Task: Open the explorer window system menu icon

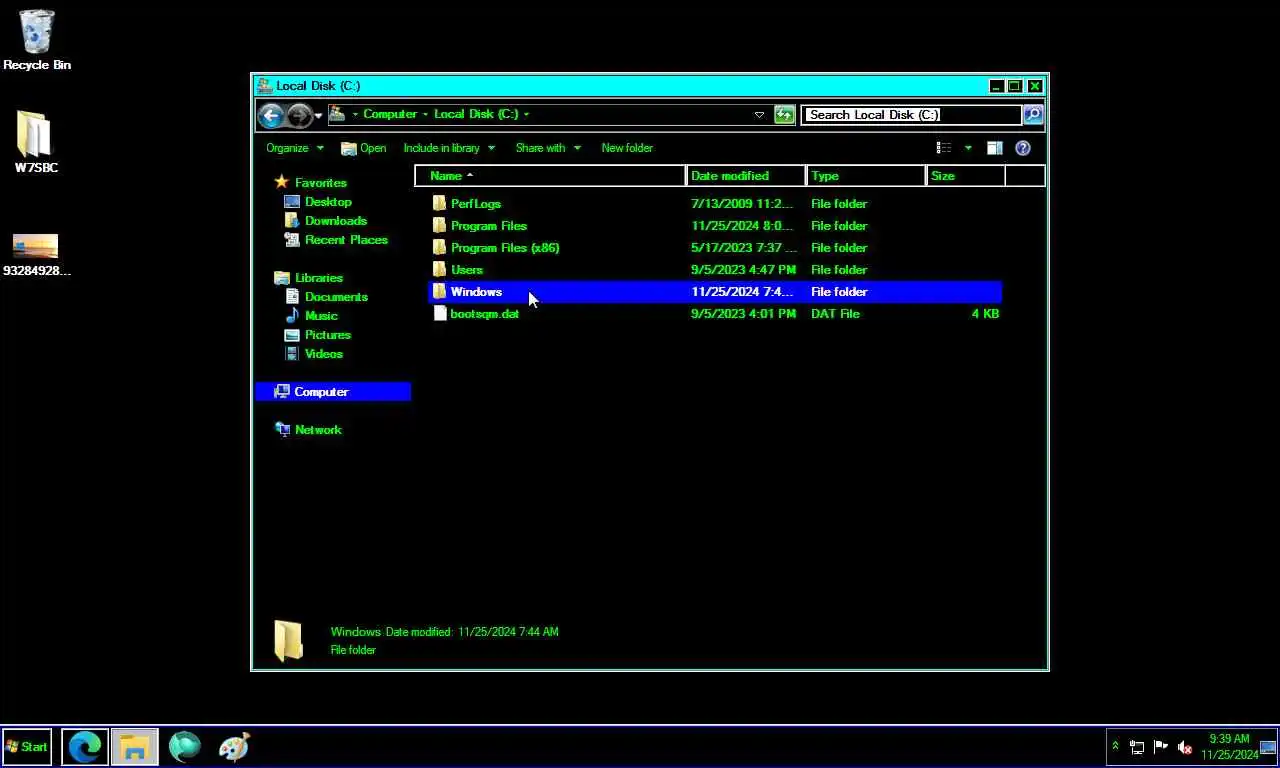Action: coord(264,86)
